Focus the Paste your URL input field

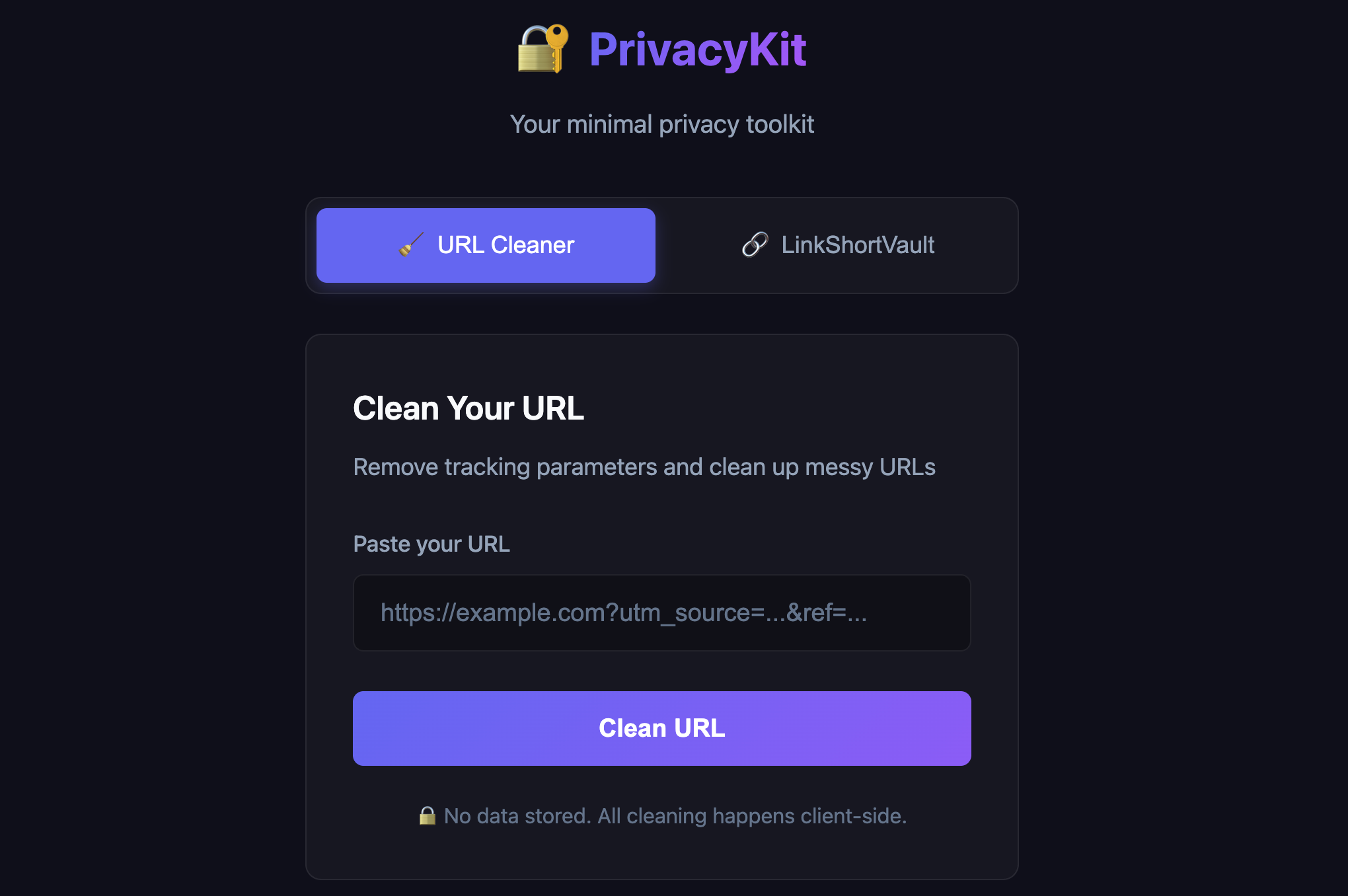661,613
